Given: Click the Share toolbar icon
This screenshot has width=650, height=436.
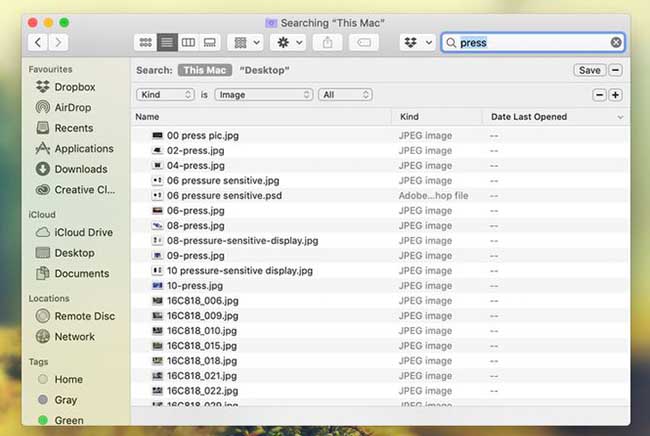Looking at the screenshot, I should click(x=327, y=42).
